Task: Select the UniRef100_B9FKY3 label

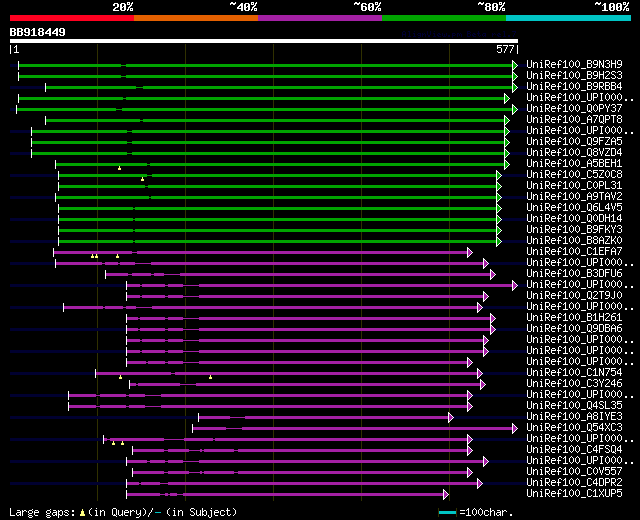Action: (x=574, y=229)
